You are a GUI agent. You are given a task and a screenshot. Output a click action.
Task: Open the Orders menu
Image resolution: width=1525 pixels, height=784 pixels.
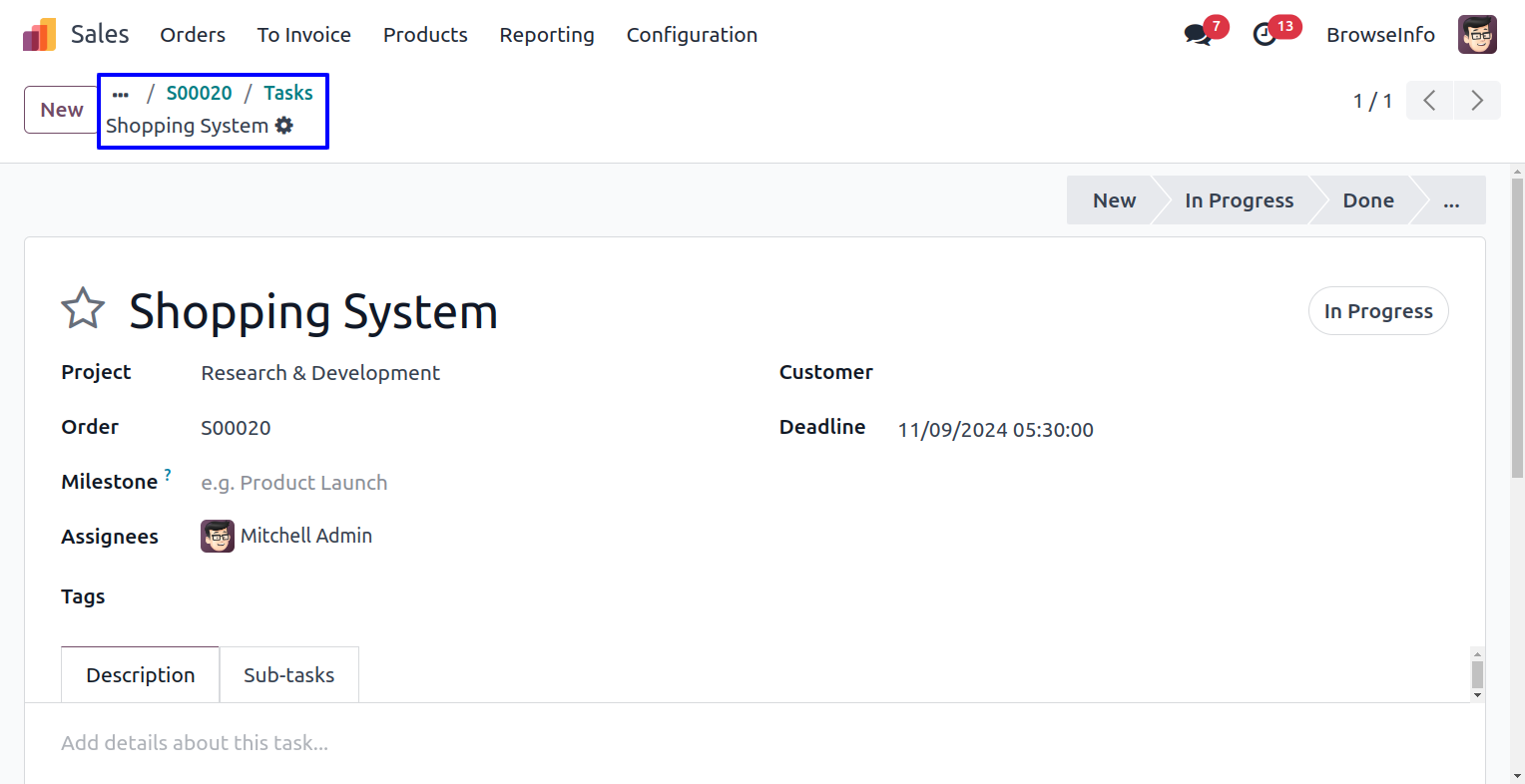(x=193, y=35)
